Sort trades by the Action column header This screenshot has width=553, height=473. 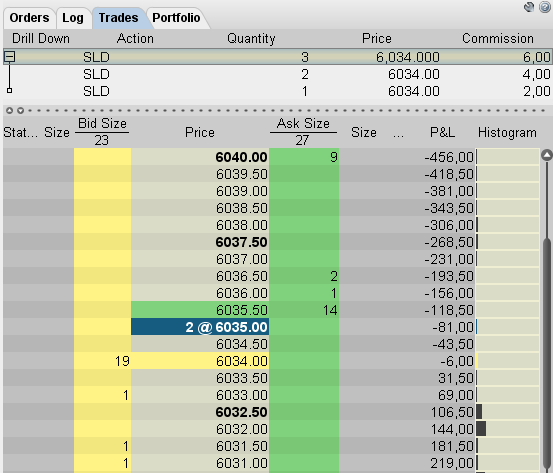(x=135, y=38)
